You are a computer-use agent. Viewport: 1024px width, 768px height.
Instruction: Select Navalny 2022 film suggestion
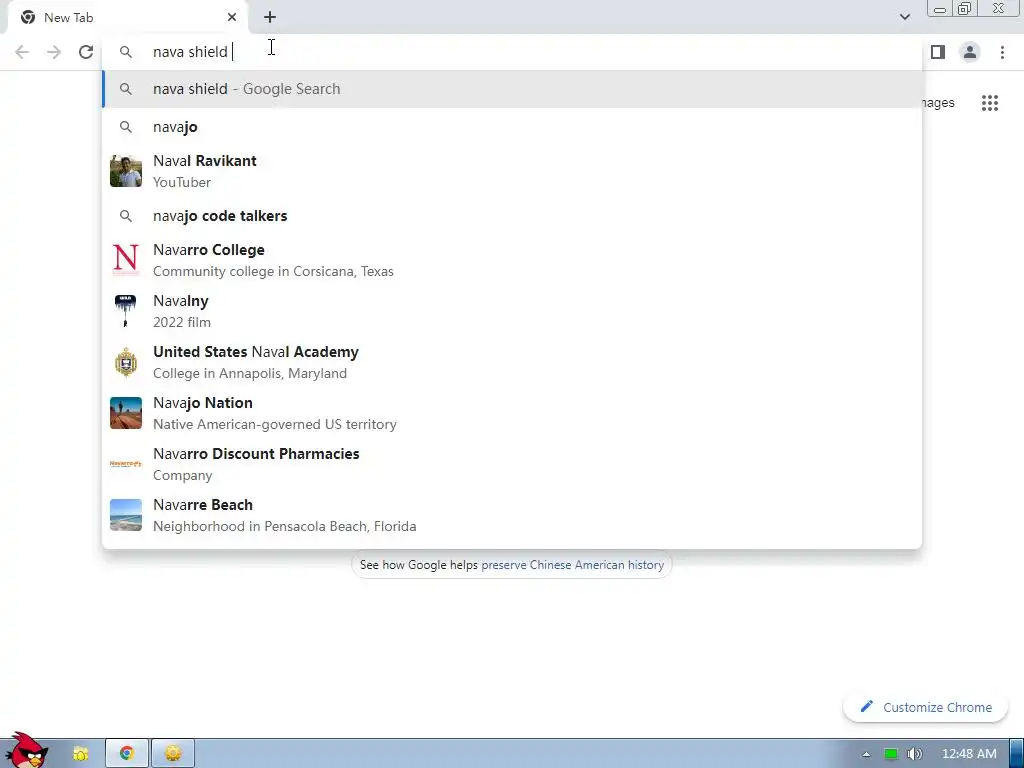point(512,311)
